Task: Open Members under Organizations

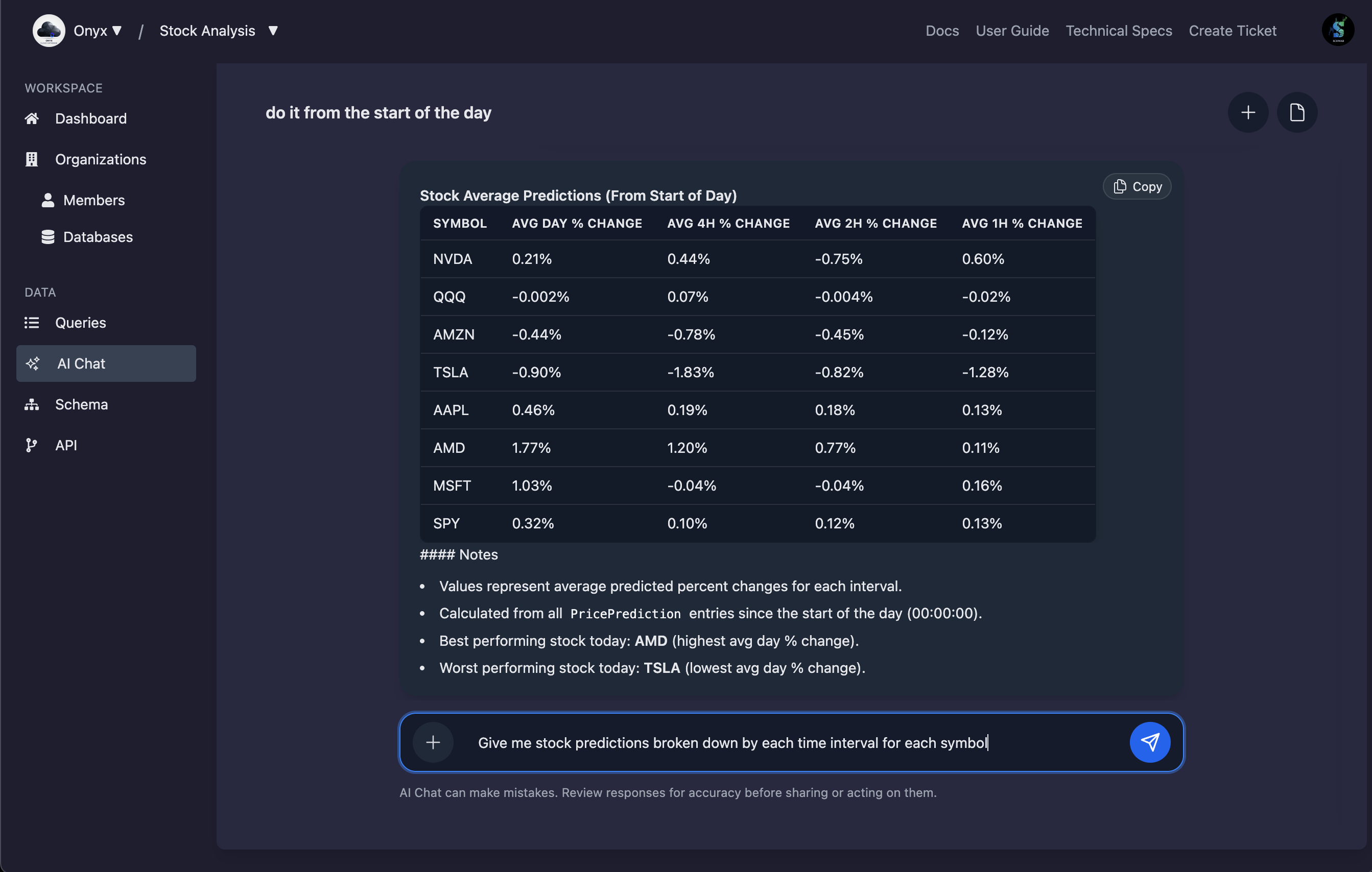Action: (x=93, y=201)
